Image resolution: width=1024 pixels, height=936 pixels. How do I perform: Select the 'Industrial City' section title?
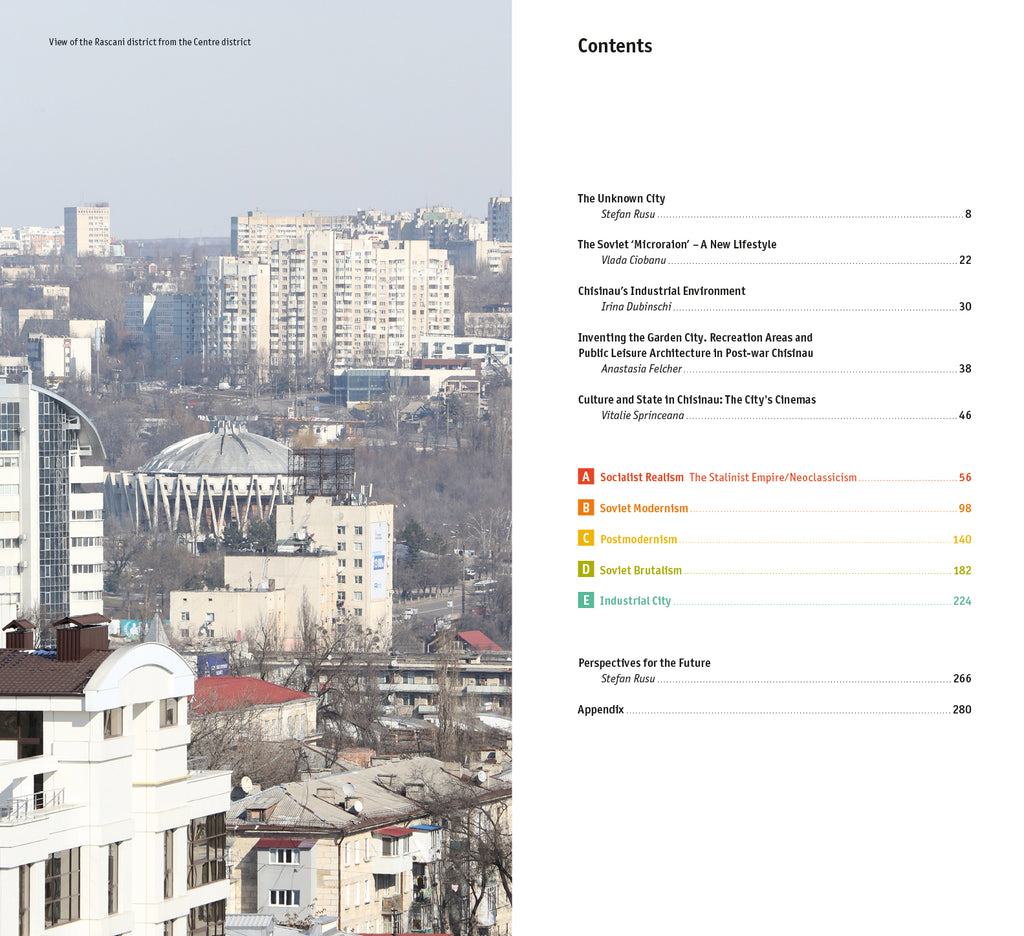point(634,601)
